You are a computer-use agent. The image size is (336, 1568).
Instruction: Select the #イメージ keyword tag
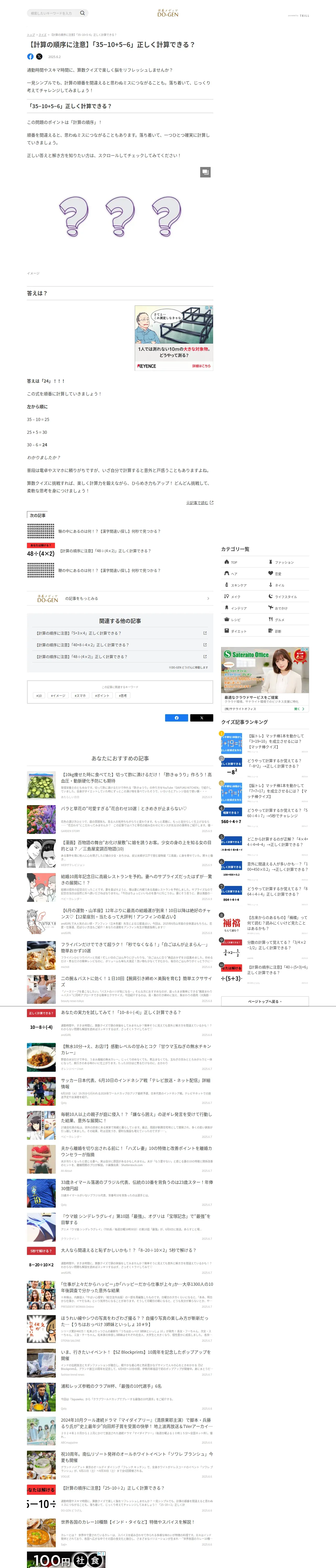click(58, 696)
